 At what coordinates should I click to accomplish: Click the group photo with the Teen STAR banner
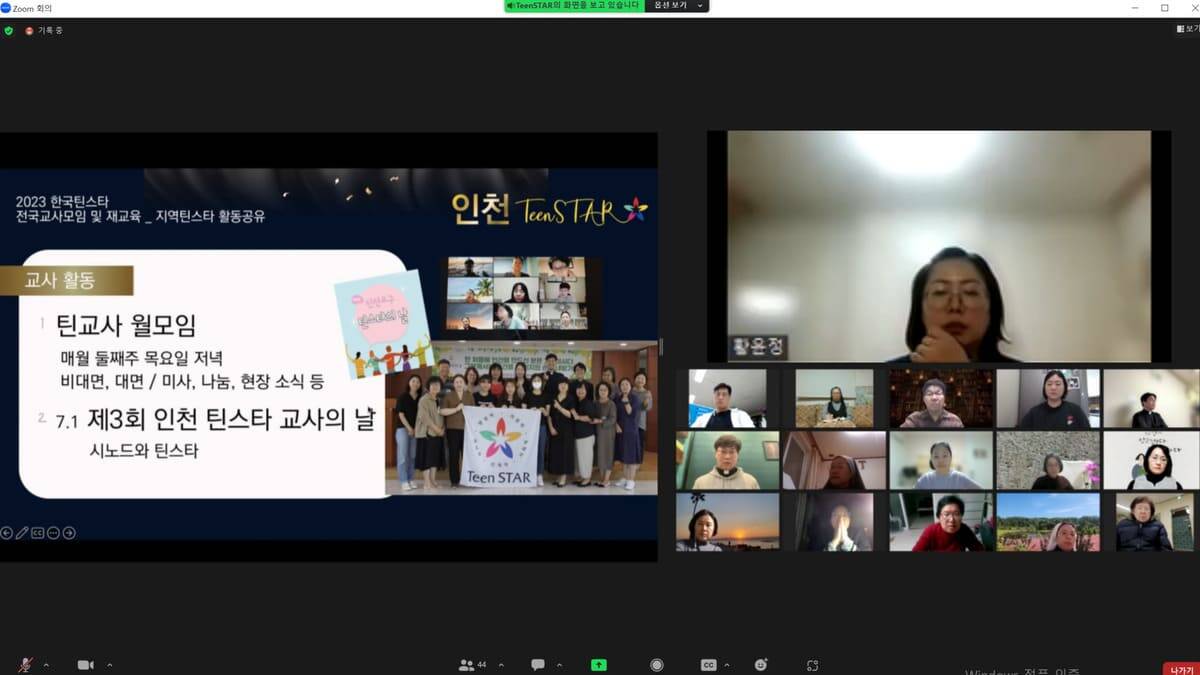click(521, 420)
